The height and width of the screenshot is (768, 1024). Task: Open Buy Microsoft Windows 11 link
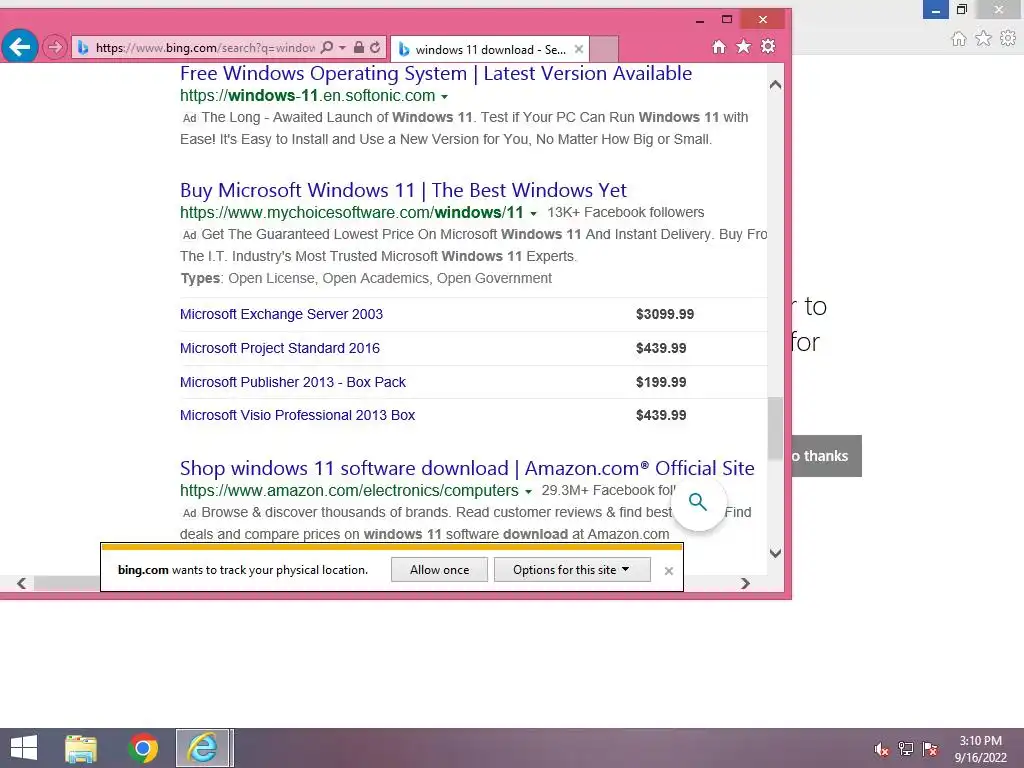(403, 190)
